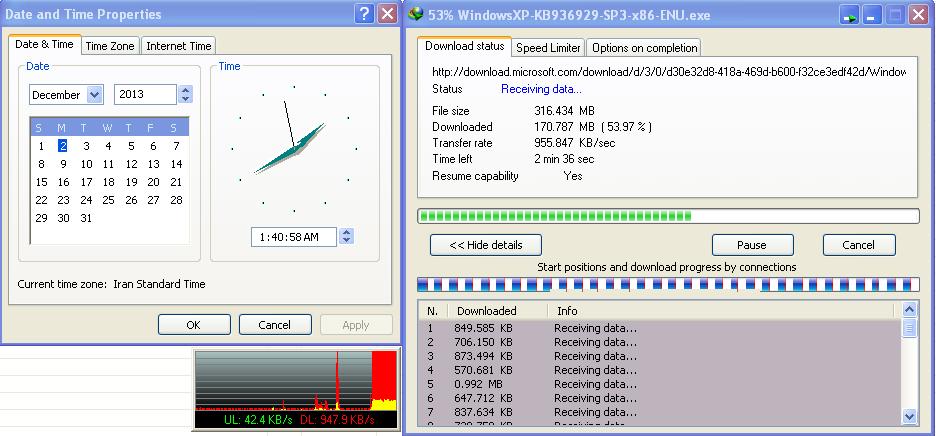This screenshot has height=436, width=936.
Task: Expand the December month dropdown
Action: pos(95,94)
